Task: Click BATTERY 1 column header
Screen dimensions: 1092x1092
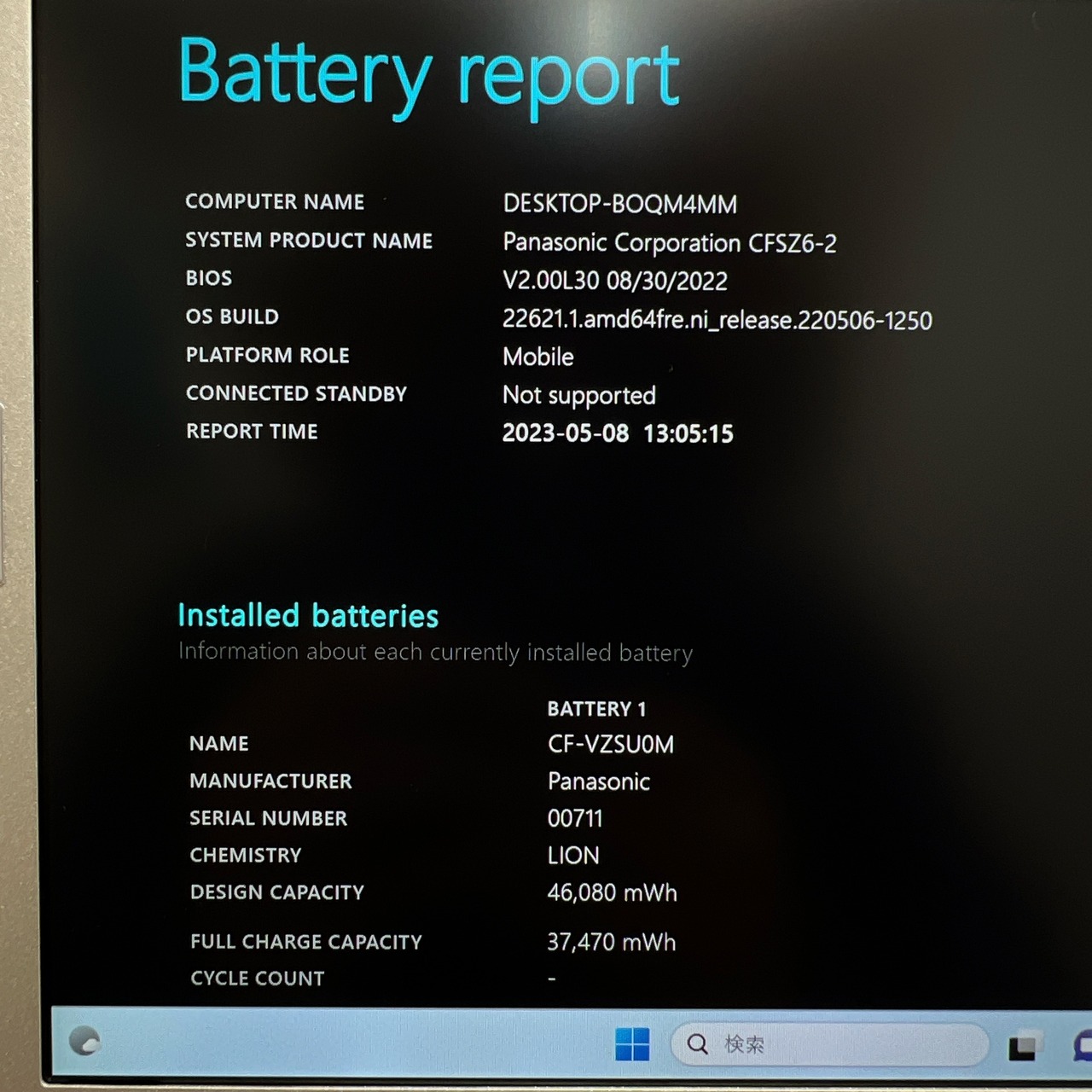Action: point(596,709)
